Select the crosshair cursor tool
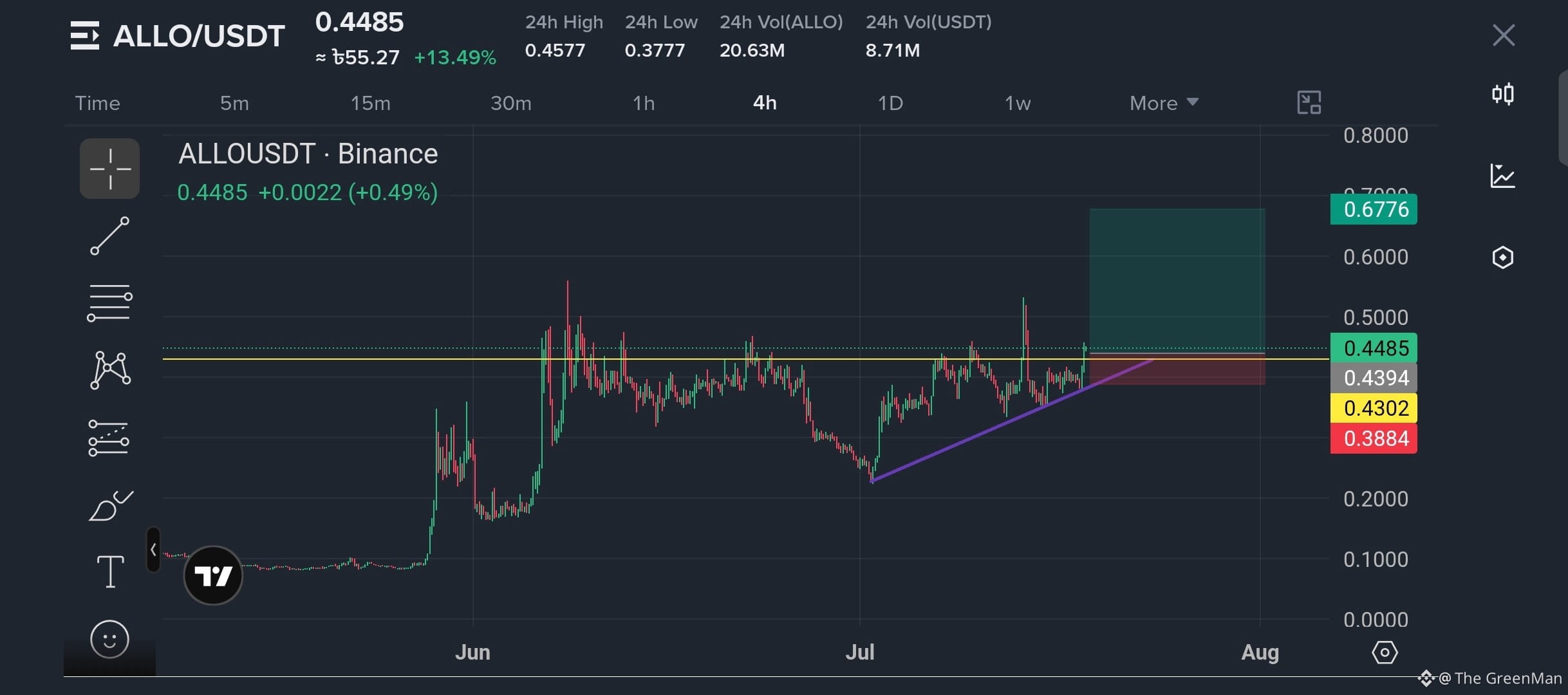 [109, 169]
